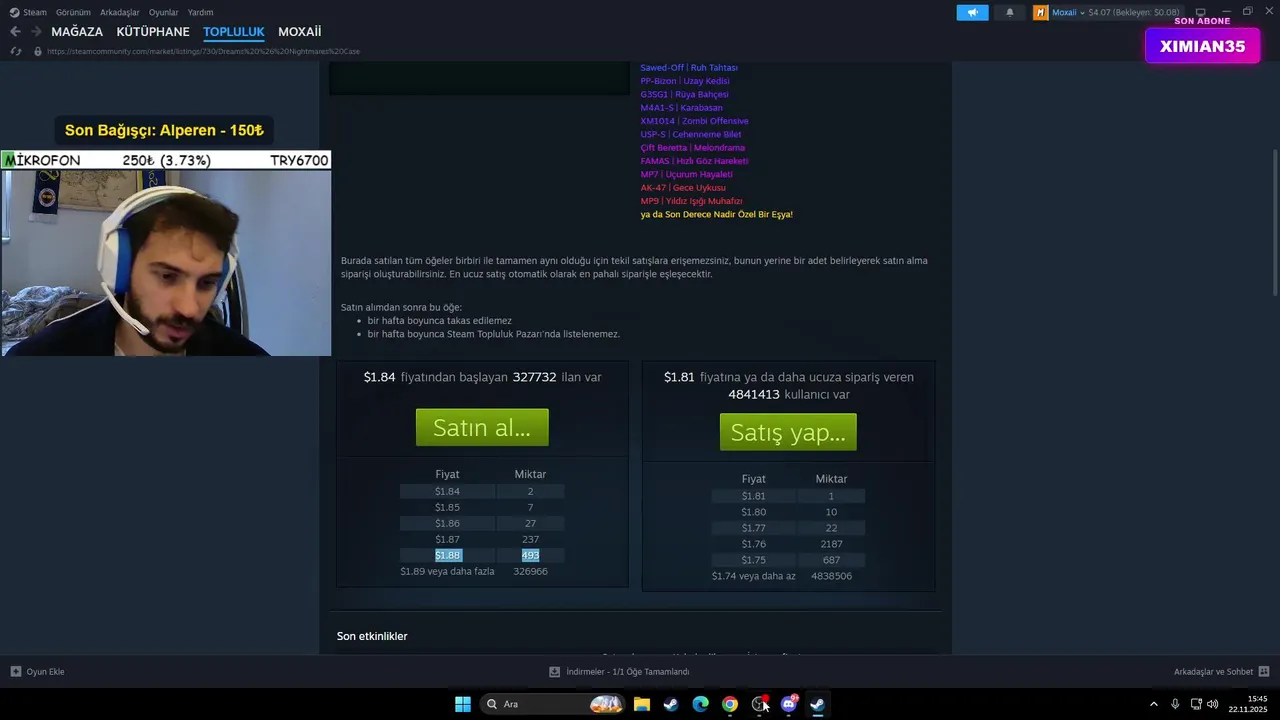Open USP-S | Cehenneme Bilet link

(x=691, y=134)
